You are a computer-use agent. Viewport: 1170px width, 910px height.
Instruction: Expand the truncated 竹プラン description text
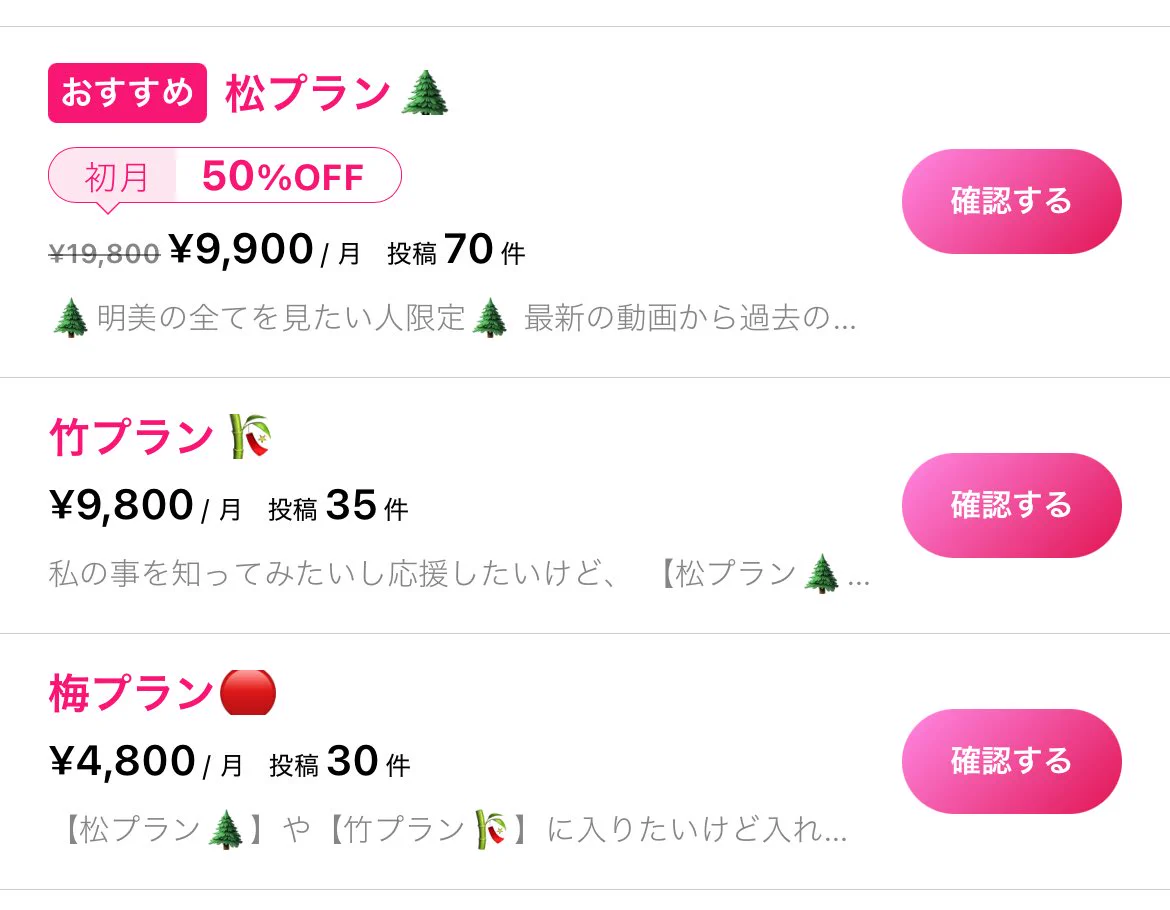(x=459, y=575)
